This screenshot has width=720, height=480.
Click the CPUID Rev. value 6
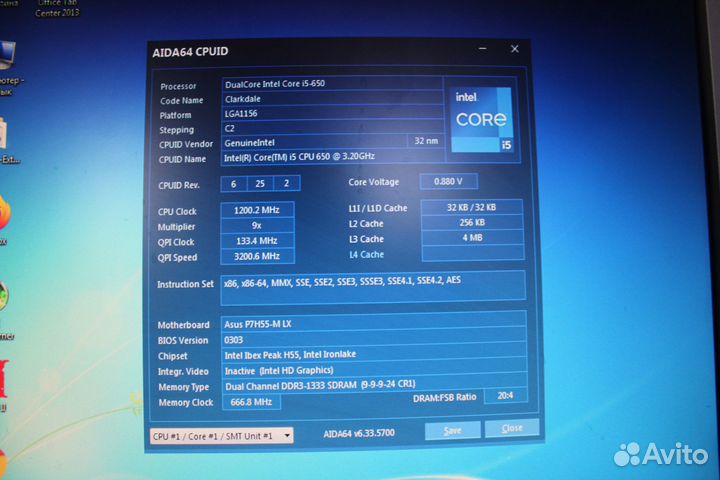234,184
